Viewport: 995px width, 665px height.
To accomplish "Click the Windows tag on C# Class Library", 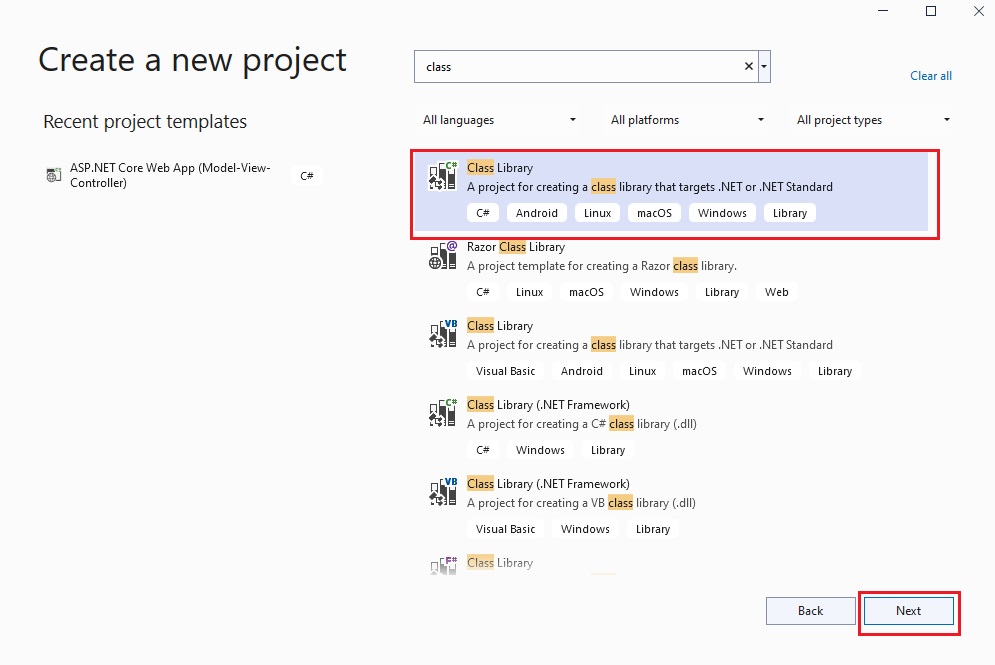I will [x=722, y=213].
